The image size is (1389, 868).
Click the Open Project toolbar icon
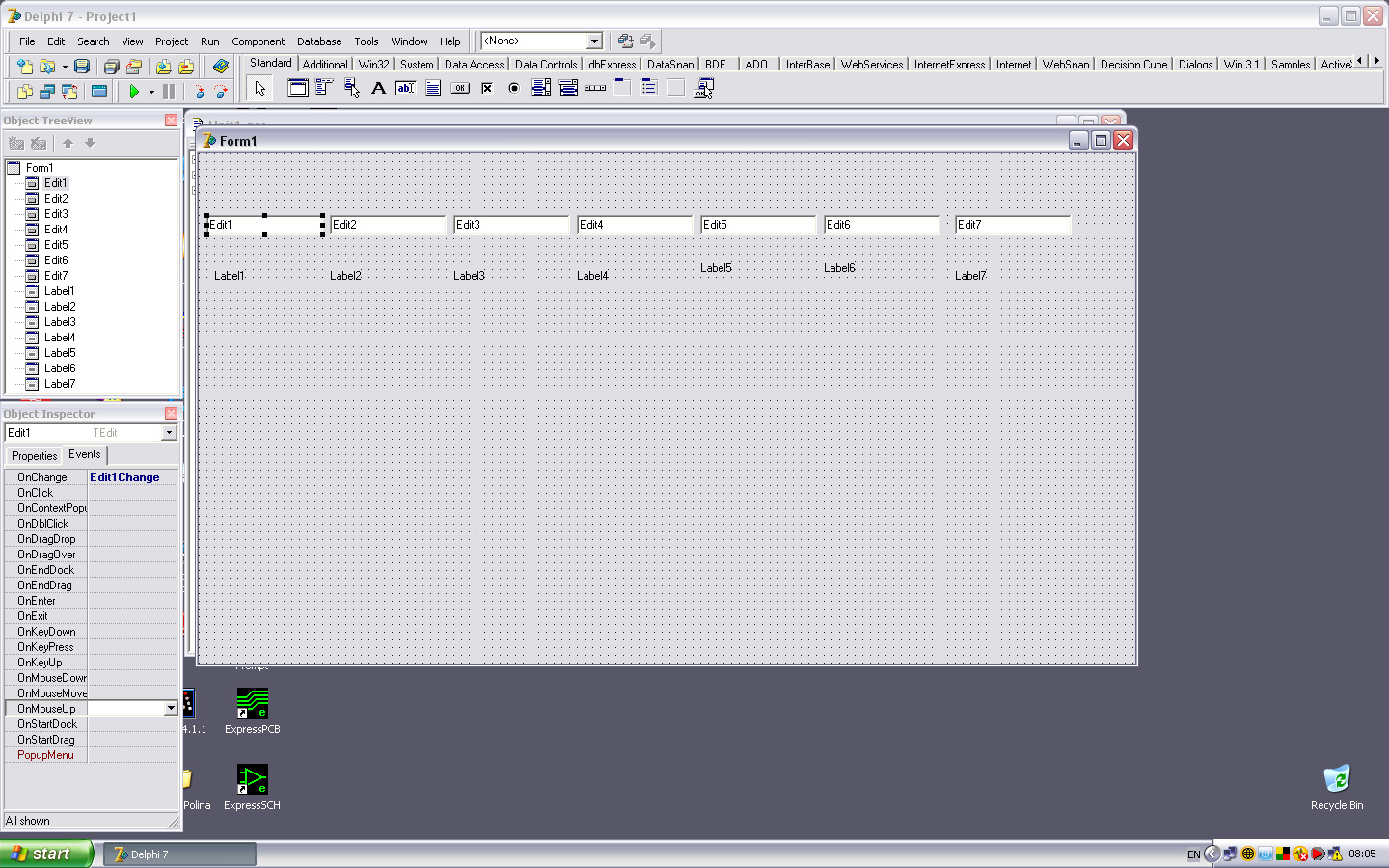(x=134, y=67)
